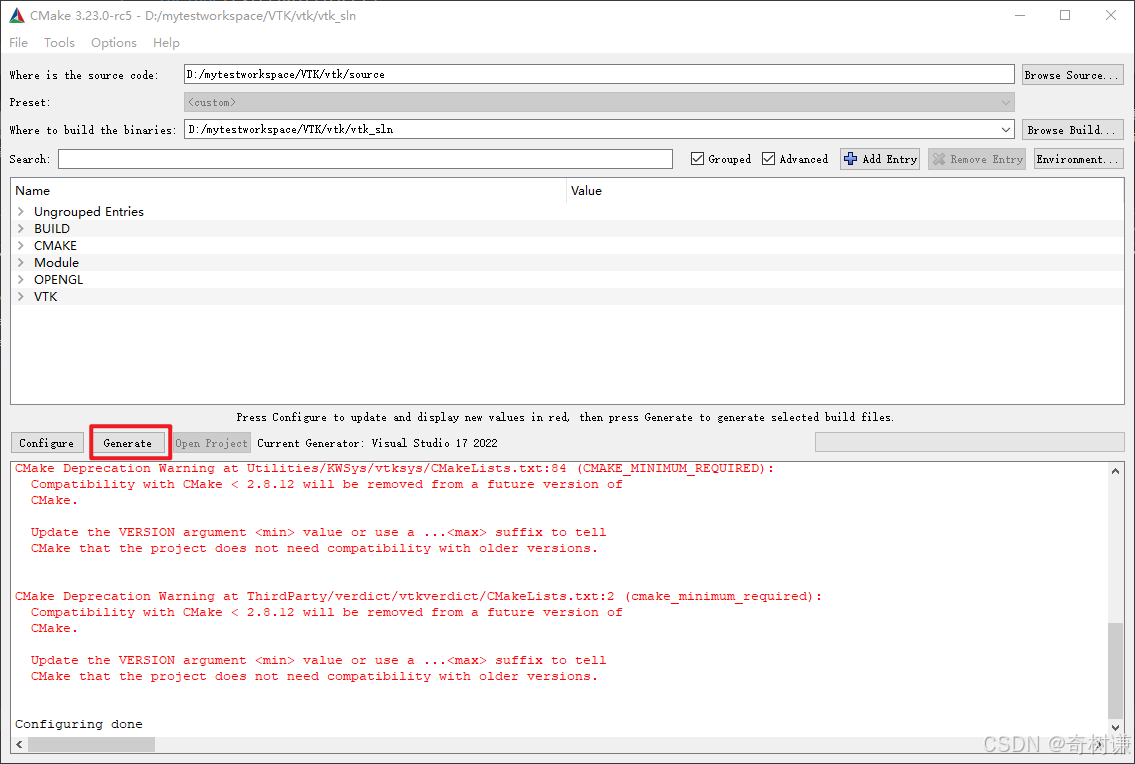The height and width of the screenshot is (764, 1135).
Task: Click the Name column header
Action: (289, 190)
